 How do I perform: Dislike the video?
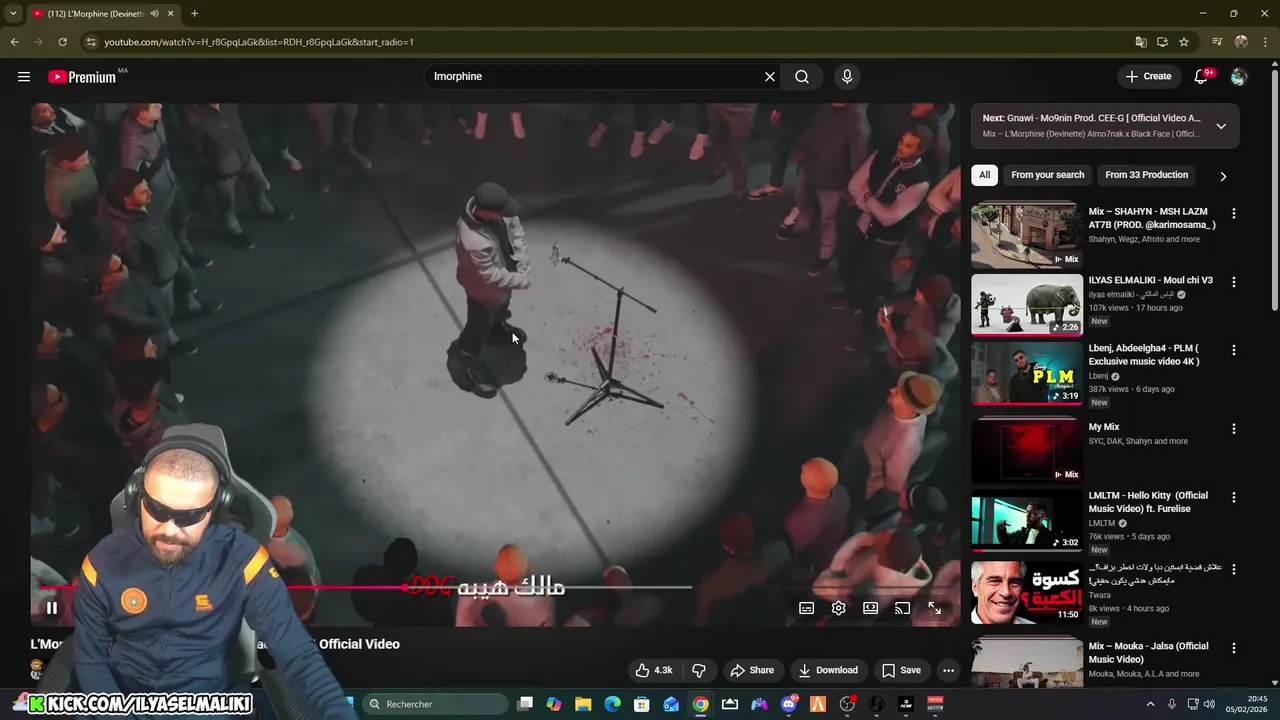click(x=699, y=670)
